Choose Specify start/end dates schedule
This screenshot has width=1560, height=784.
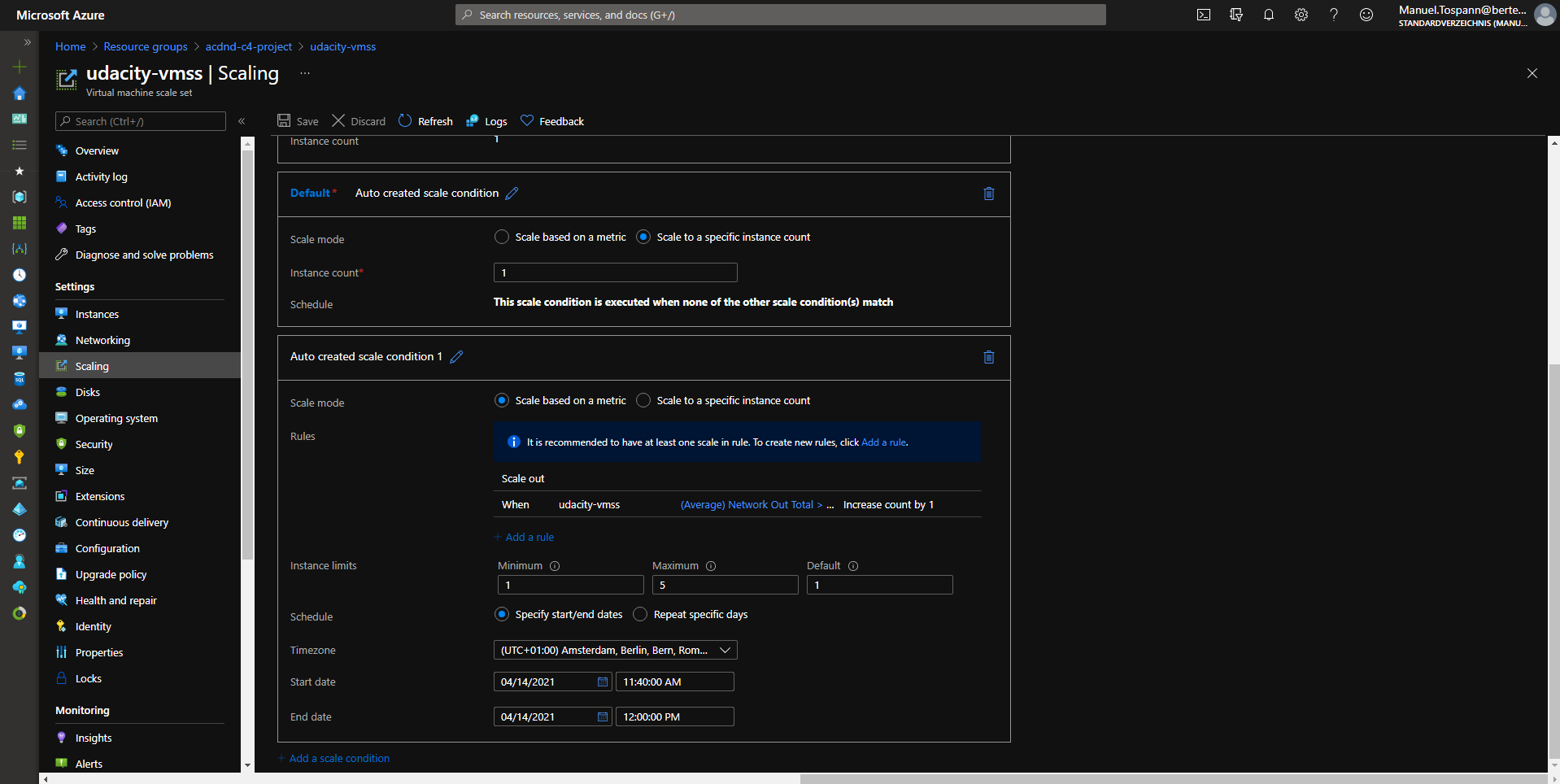click(502, 615)
